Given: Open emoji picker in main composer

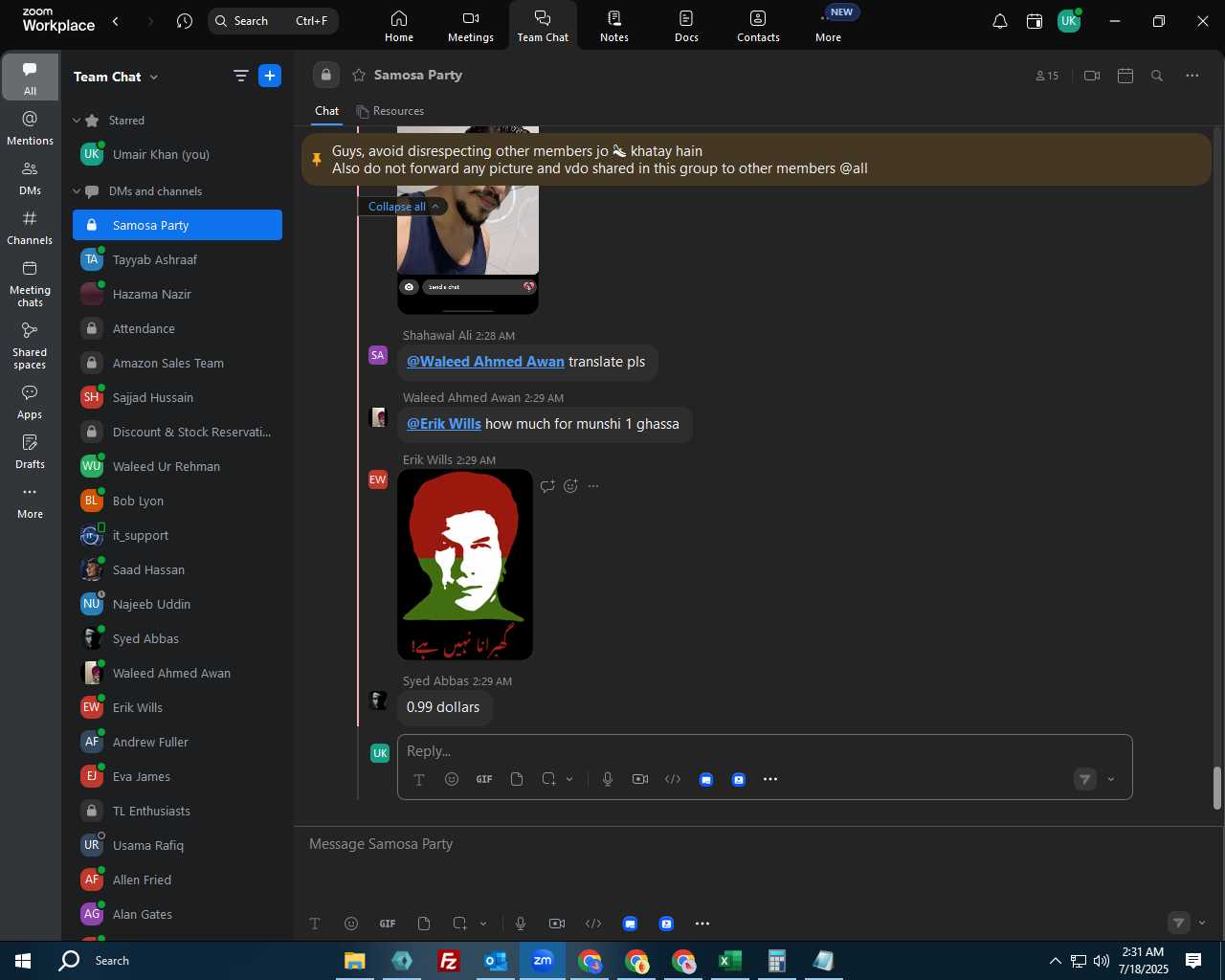Looking at the screenshot, I should point(351,924).
